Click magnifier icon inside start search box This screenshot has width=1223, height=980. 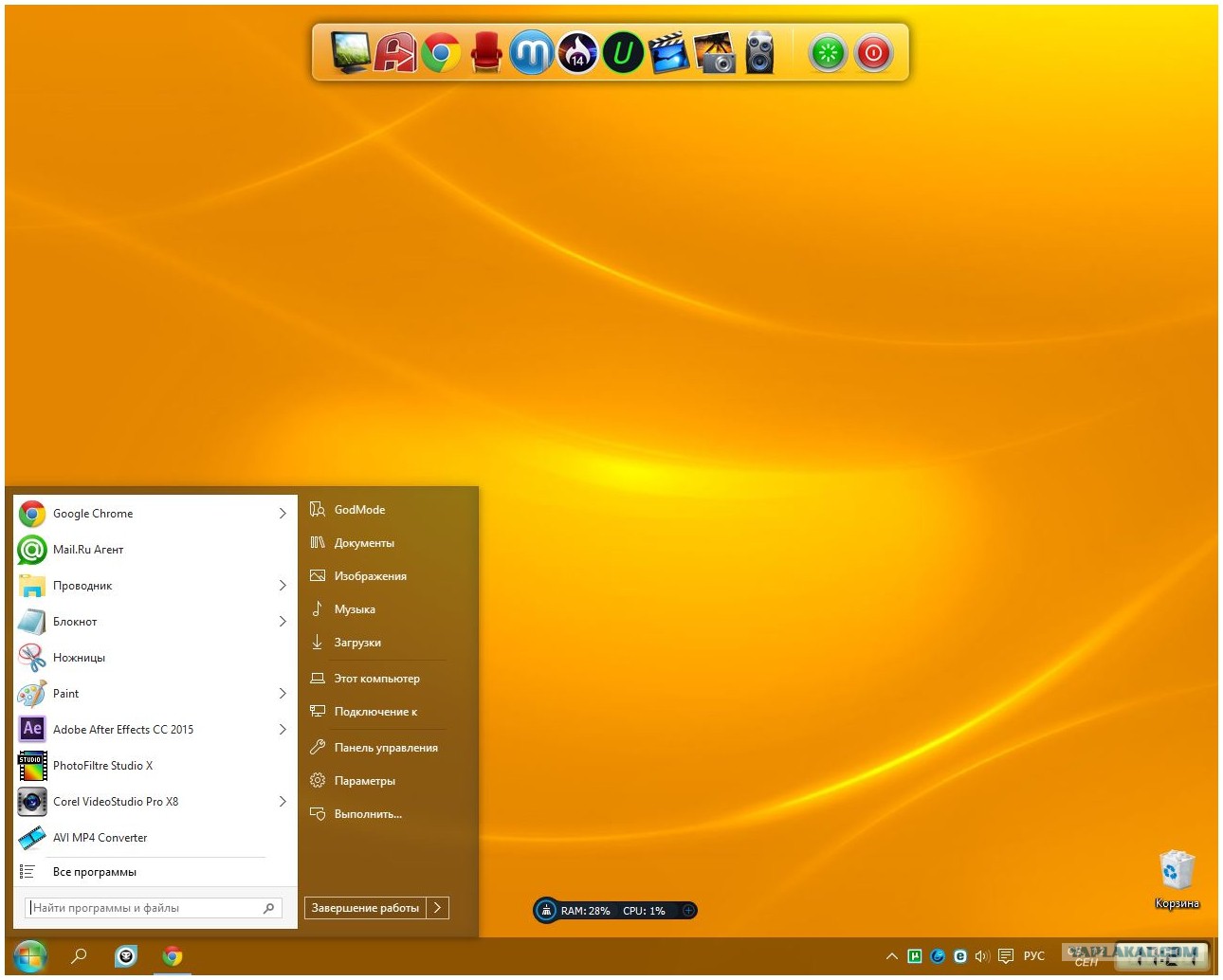269,908
